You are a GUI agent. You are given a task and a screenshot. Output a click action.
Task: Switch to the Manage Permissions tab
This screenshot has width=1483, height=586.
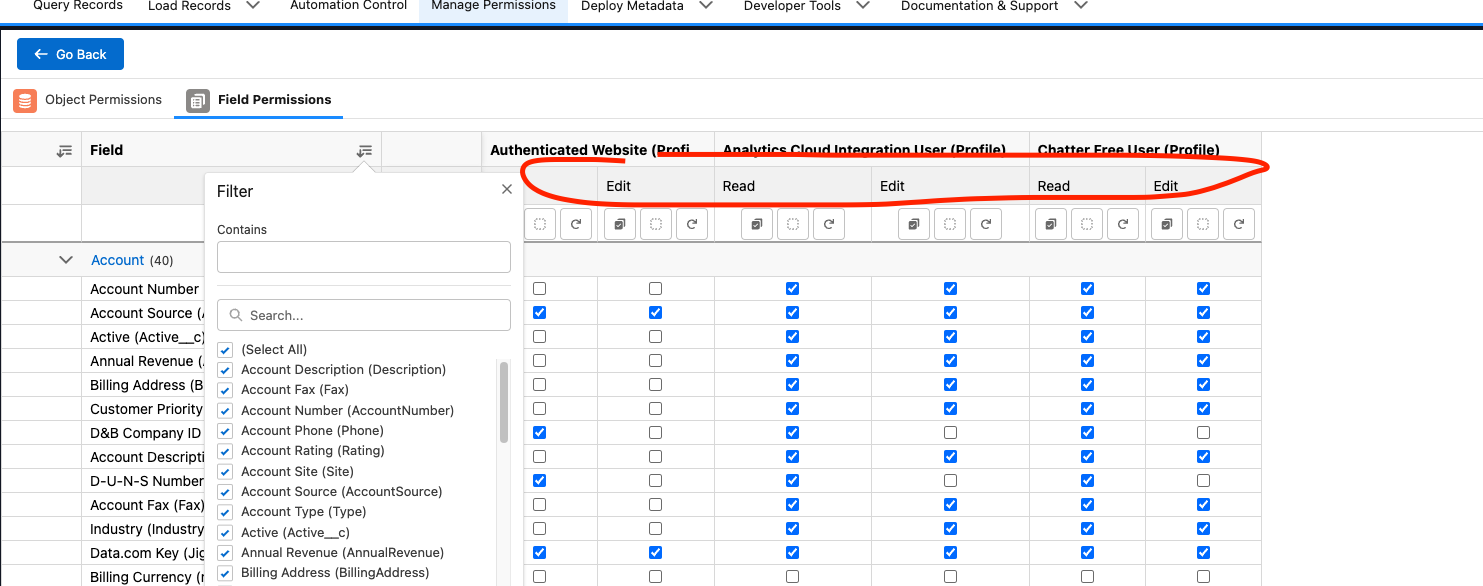(x=493, y=5)
